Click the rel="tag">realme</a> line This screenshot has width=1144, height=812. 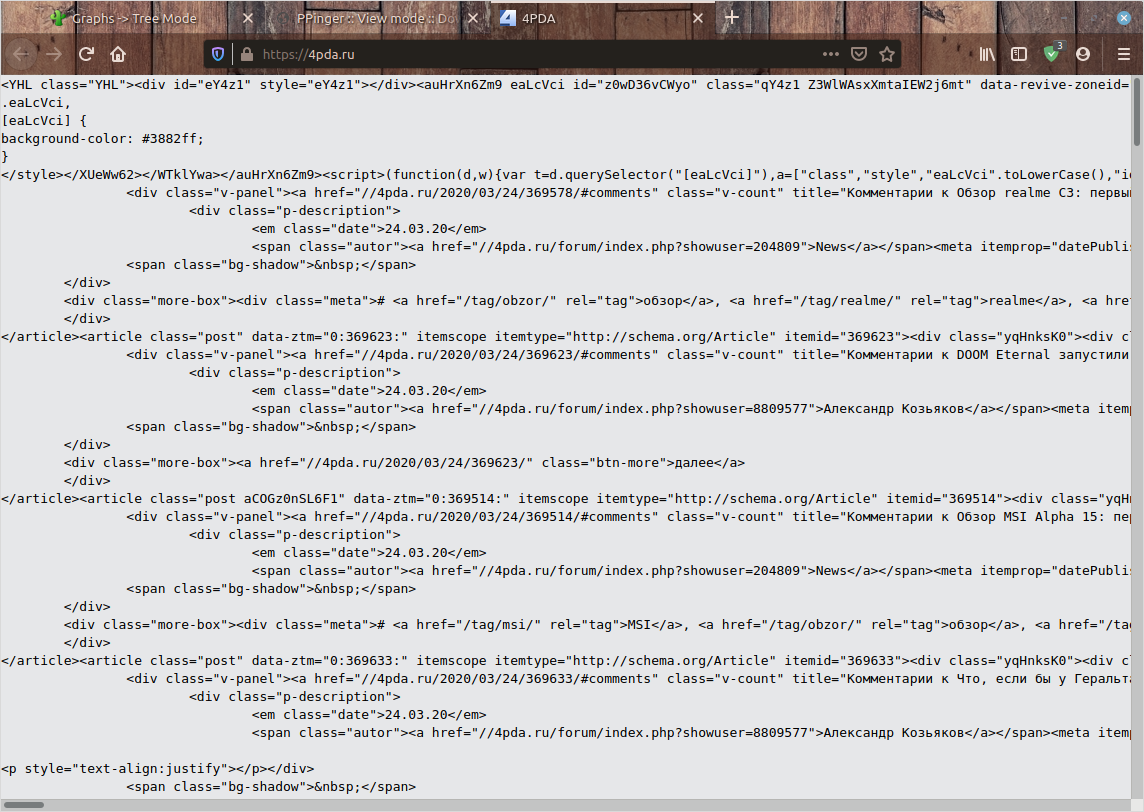point(597,301)
